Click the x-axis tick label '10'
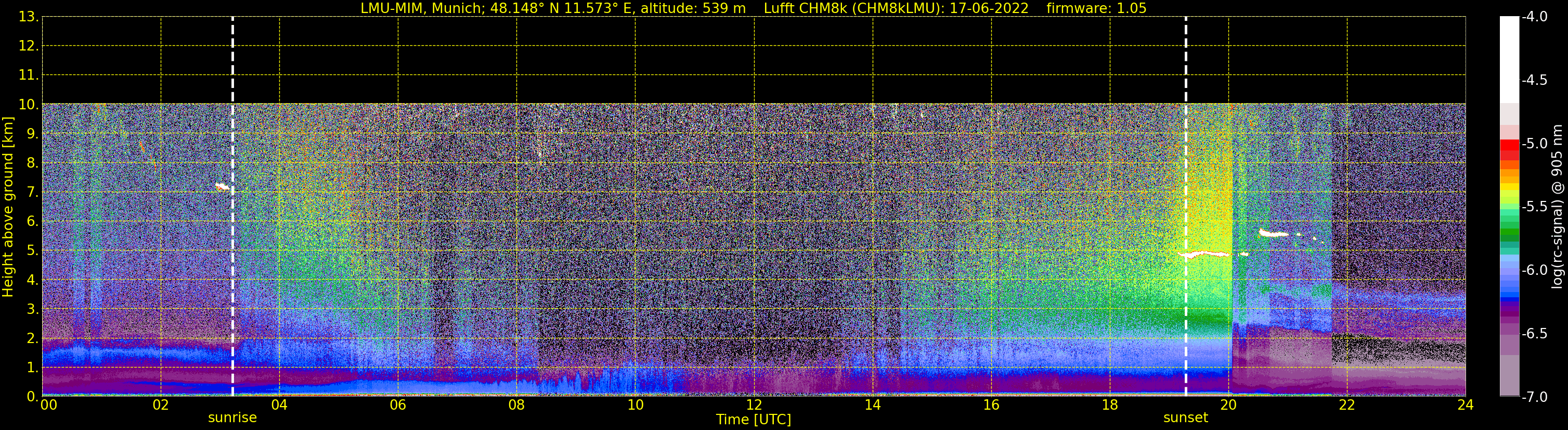 (636, 404)
